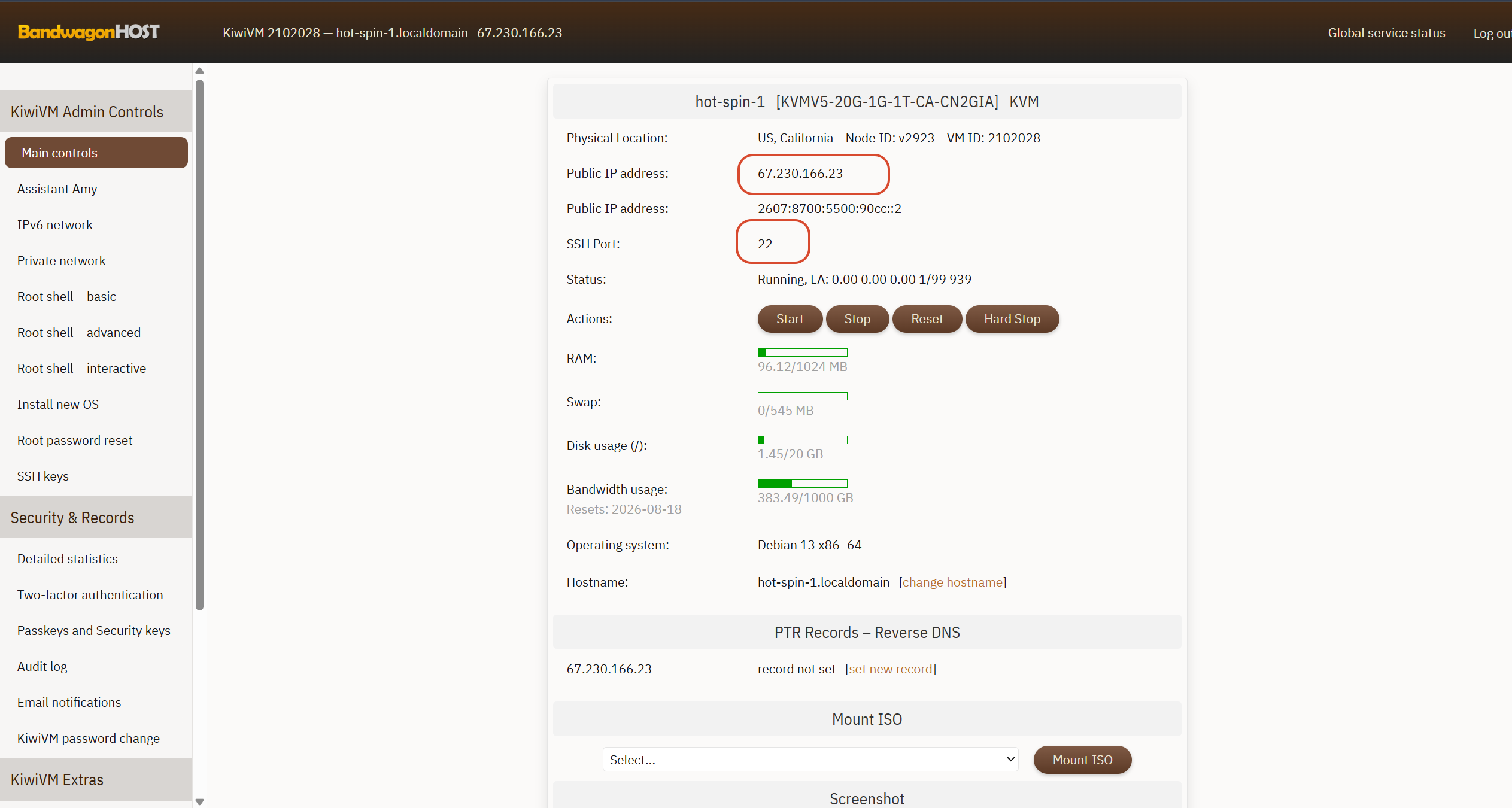The image size is (1512, 808).
Task: Click the 'KiwiVM Extras' sidebar heading
Action: click(57, 779)
